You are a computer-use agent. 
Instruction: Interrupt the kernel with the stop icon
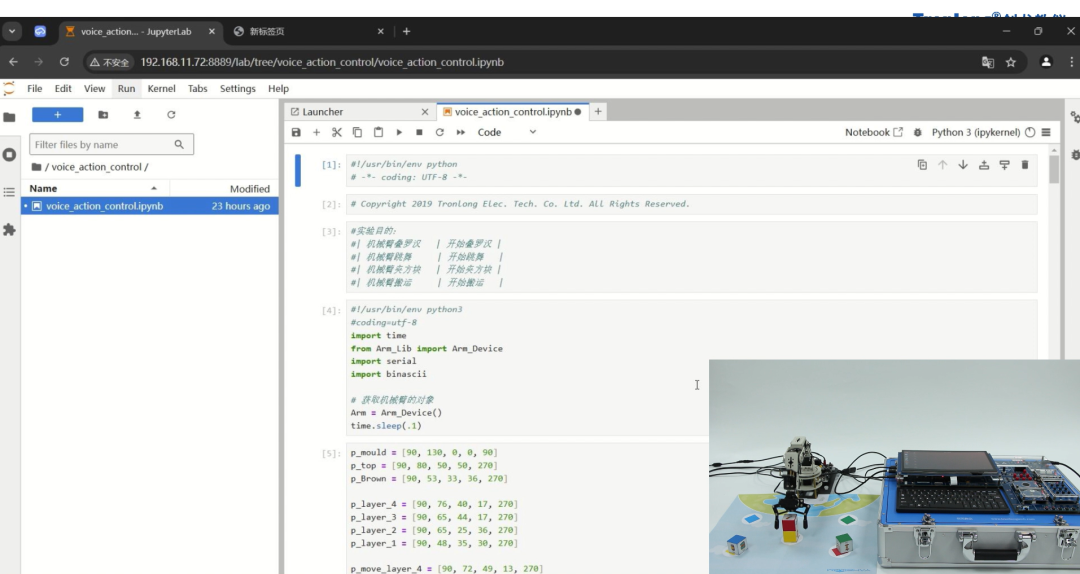pyautogui.click(x=419, y=132)
